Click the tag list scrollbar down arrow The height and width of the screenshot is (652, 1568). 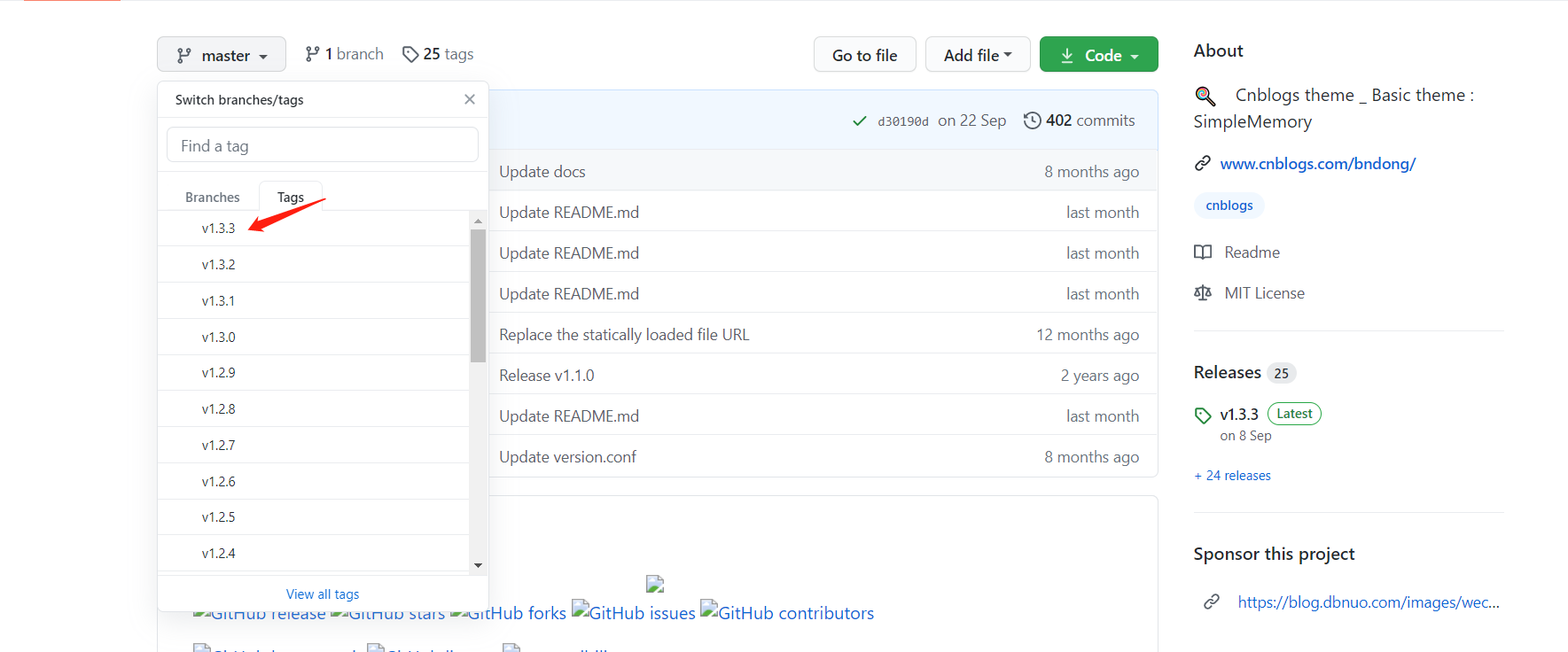(478, 565)
